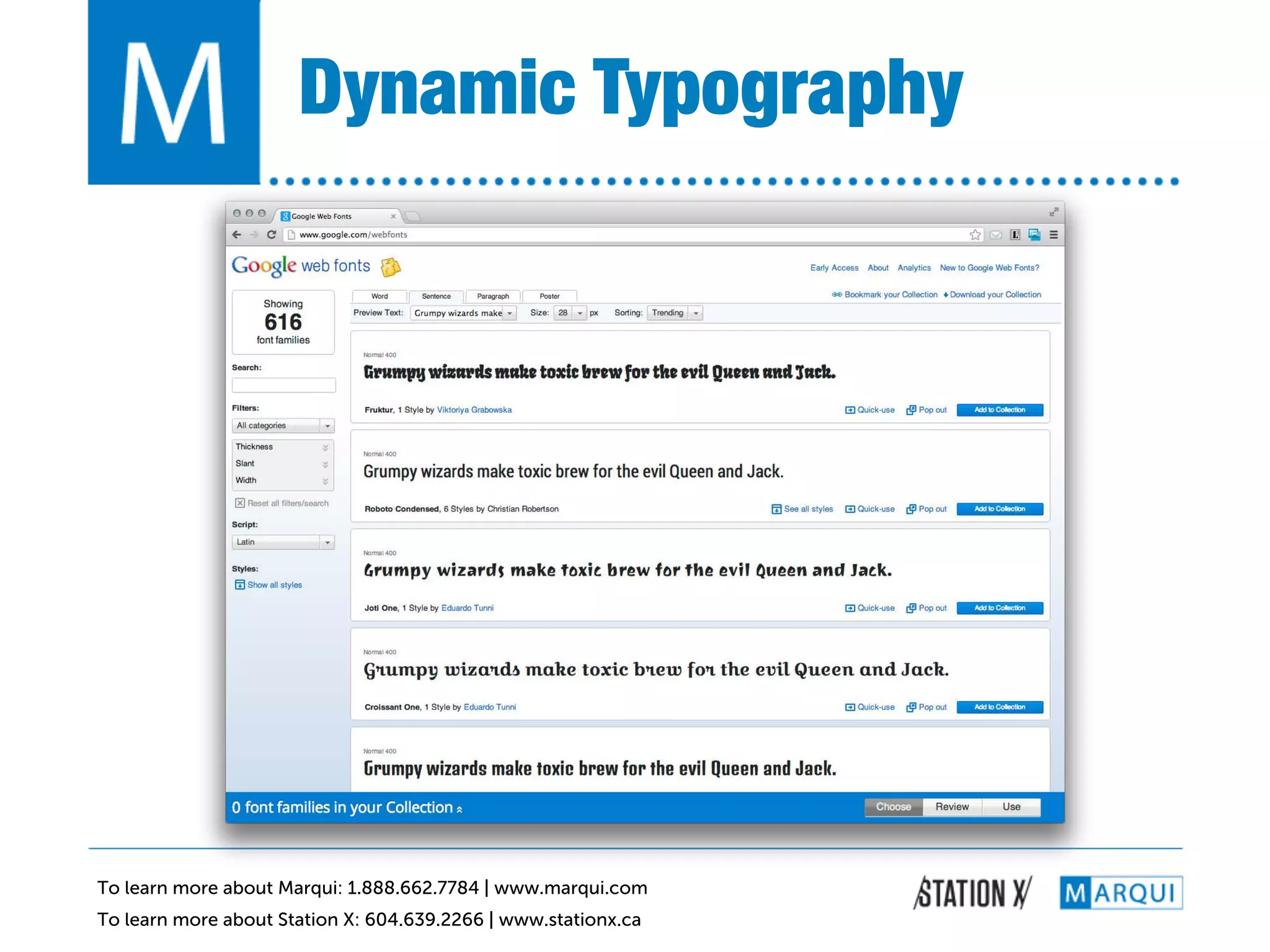1270x952 pixels.
Task: Pop out the Joti One font
Action: 926,608
